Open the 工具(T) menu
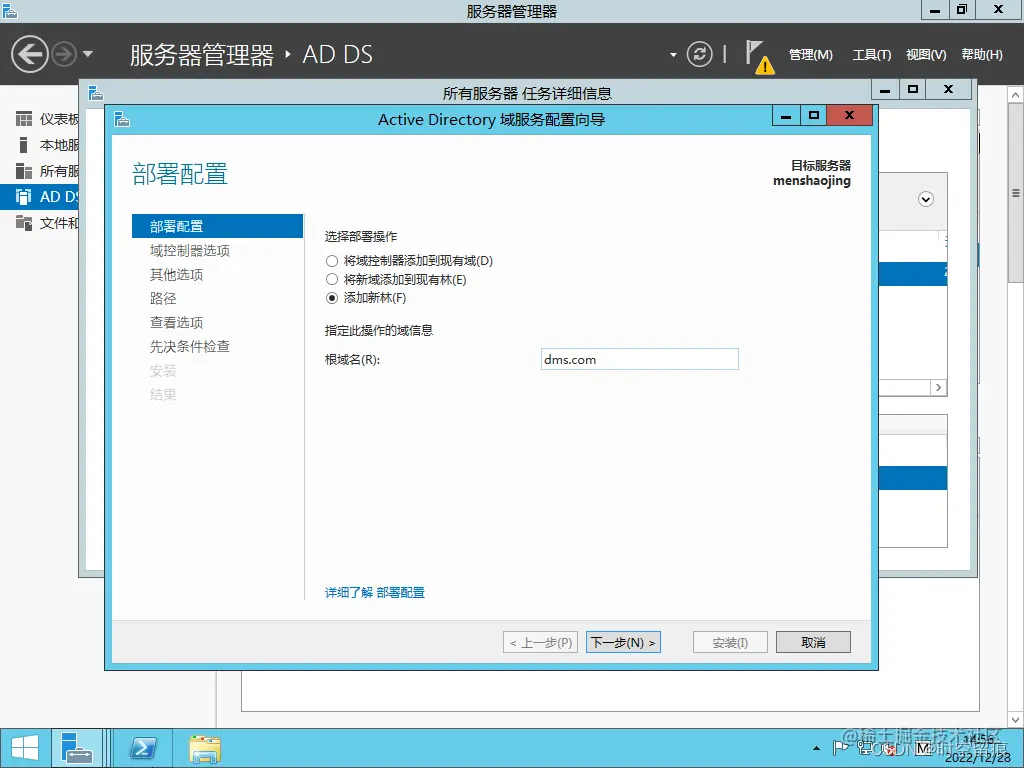The width and height of the screenshot is (1024, 768). tap(870, 55)
